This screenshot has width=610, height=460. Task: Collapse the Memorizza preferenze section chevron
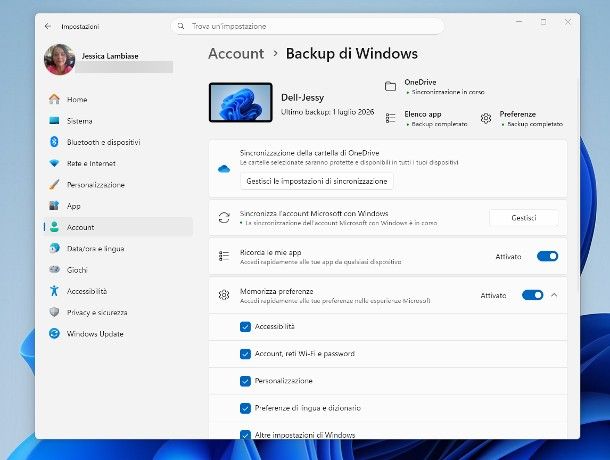point(554,295)
